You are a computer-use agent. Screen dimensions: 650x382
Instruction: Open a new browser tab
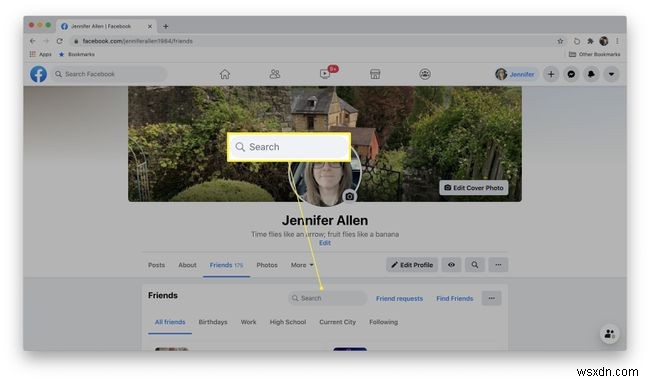[165, 27]
